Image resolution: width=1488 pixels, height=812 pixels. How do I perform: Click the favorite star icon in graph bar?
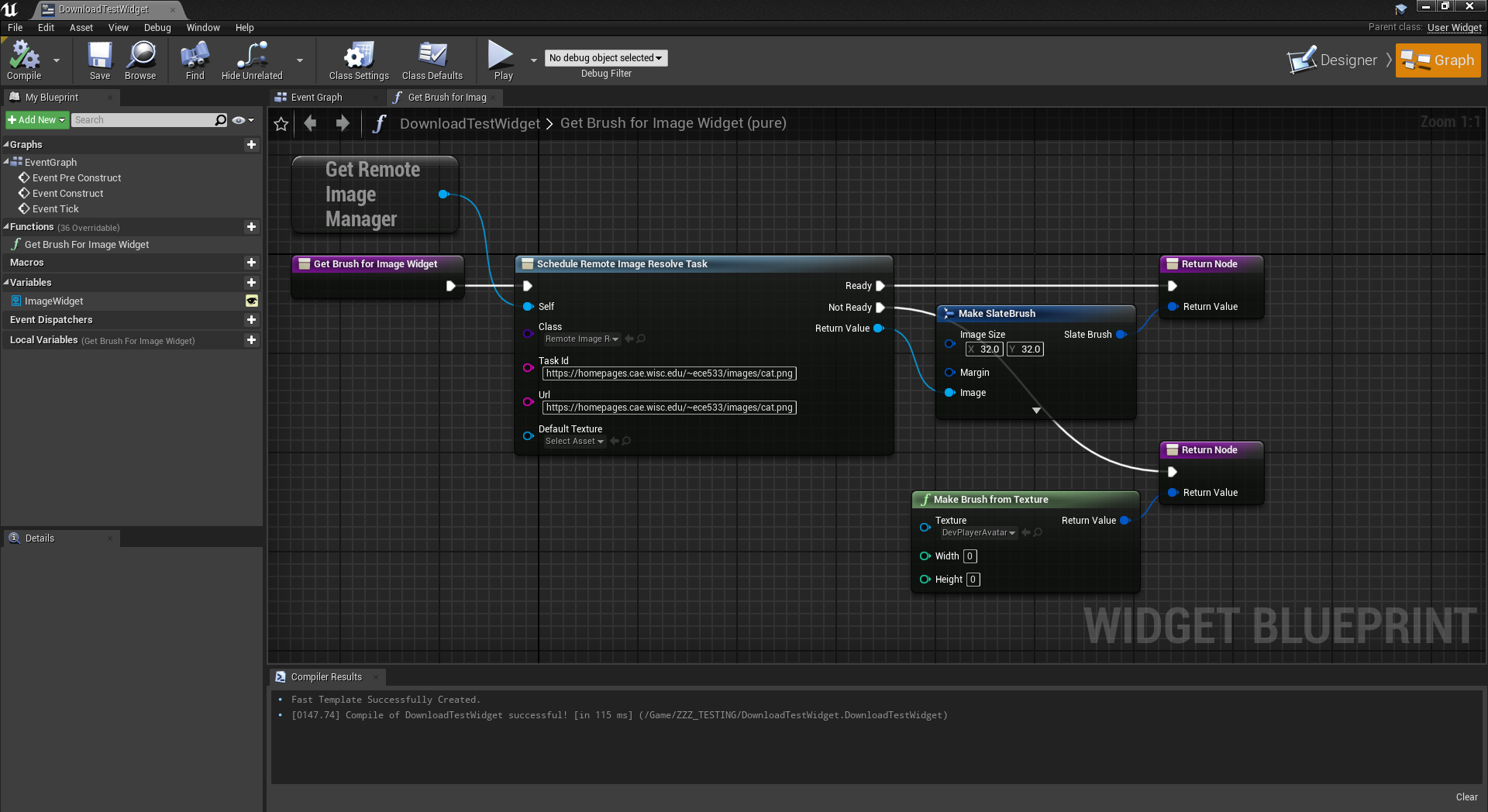[281, 124]
